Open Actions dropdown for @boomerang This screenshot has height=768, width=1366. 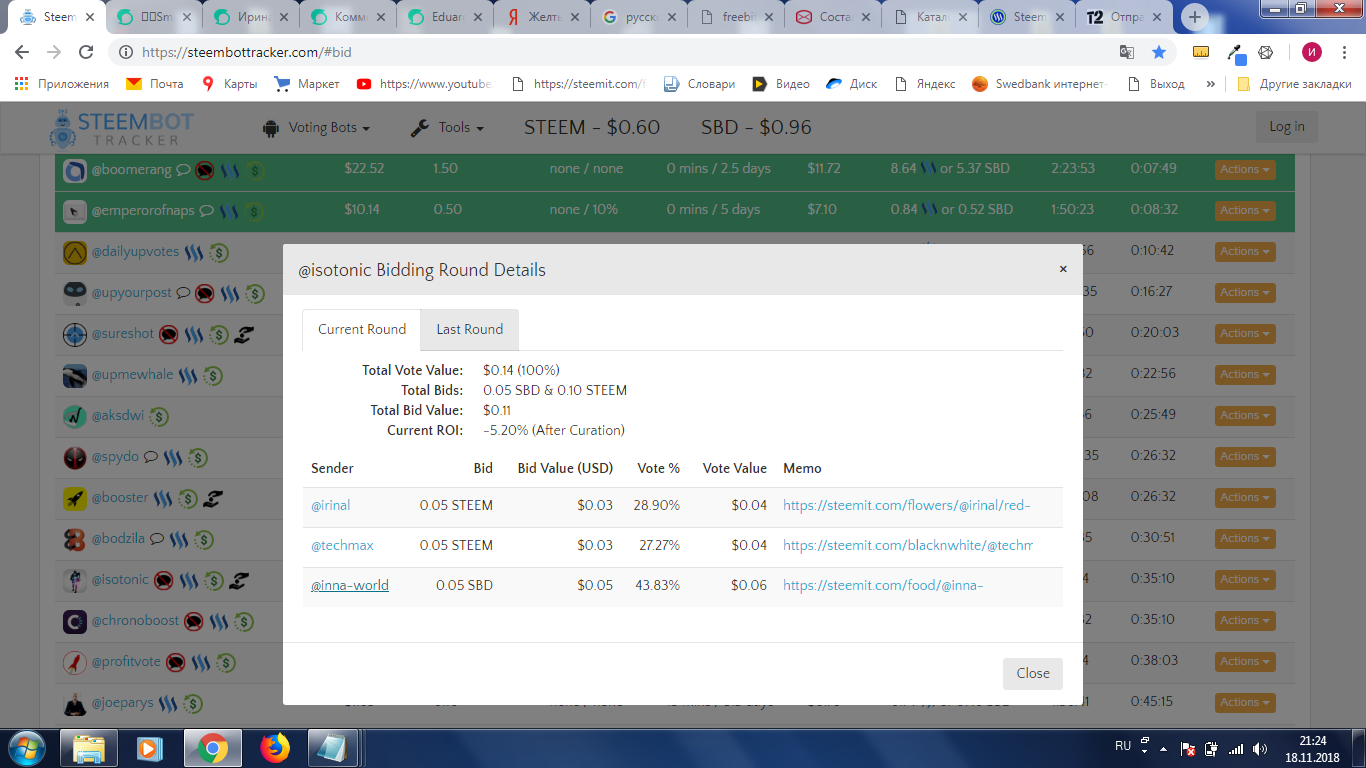click(1245, 169)
